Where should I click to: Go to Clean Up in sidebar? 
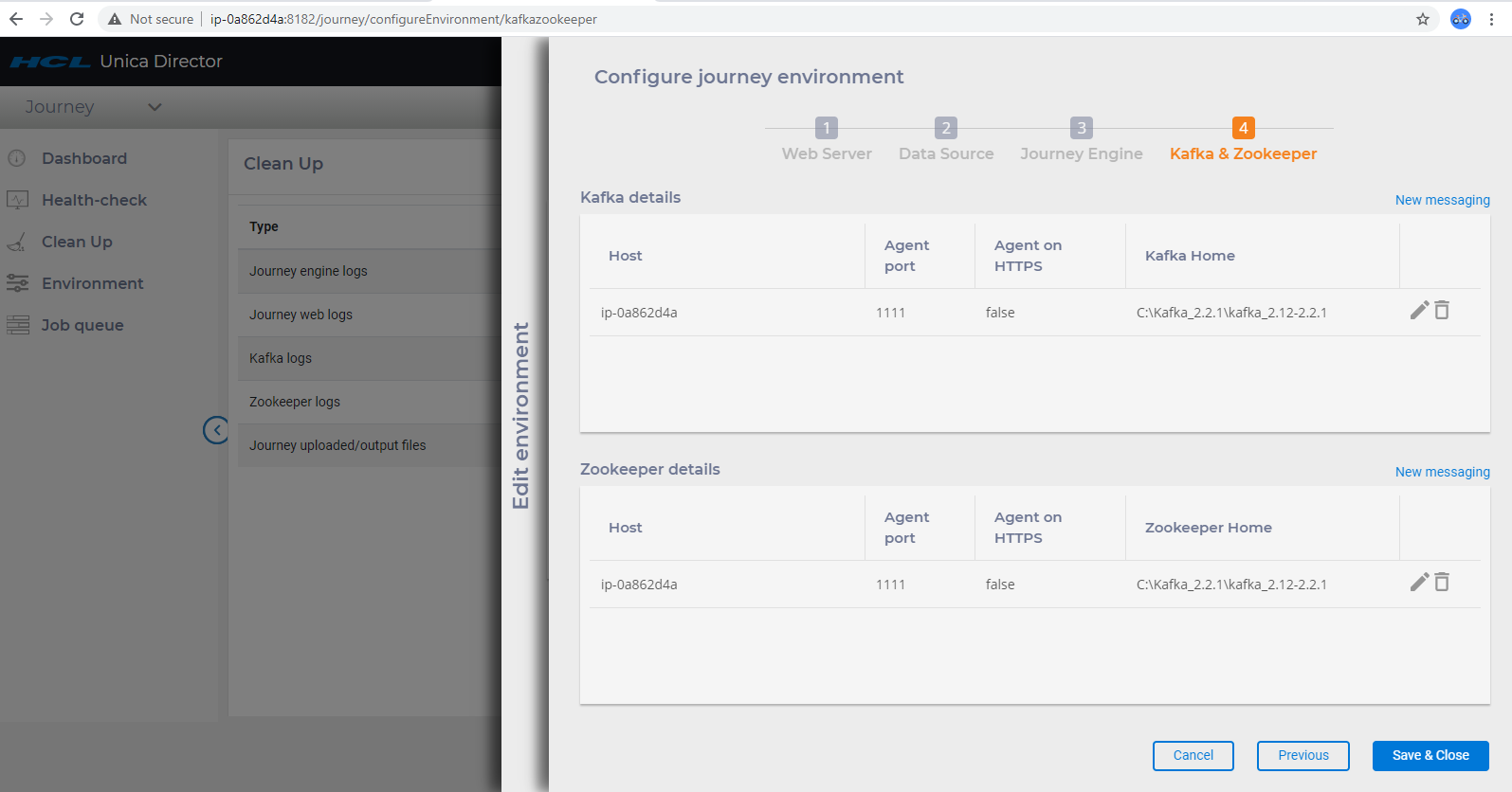click(x=77, y=242)
